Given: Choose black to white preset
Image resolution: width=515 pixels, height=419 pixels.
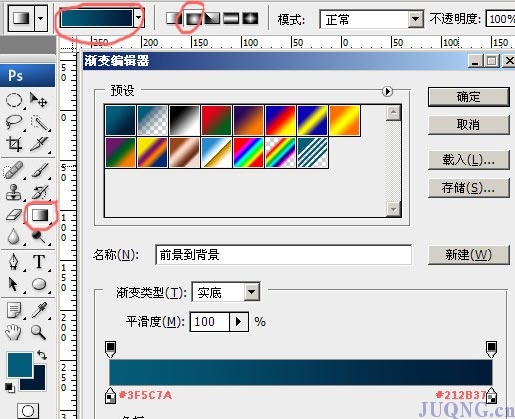Looking at the screenshot, I should [184, 120].
